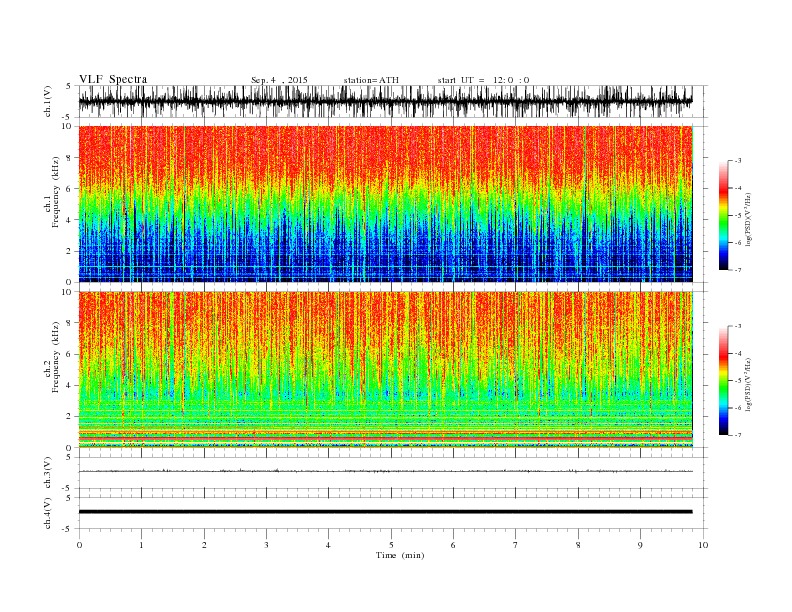Viewport: 792px width, 612px height.
Task: Click the ch.1 voltage waveform trace
Action: tap(385, 101)
